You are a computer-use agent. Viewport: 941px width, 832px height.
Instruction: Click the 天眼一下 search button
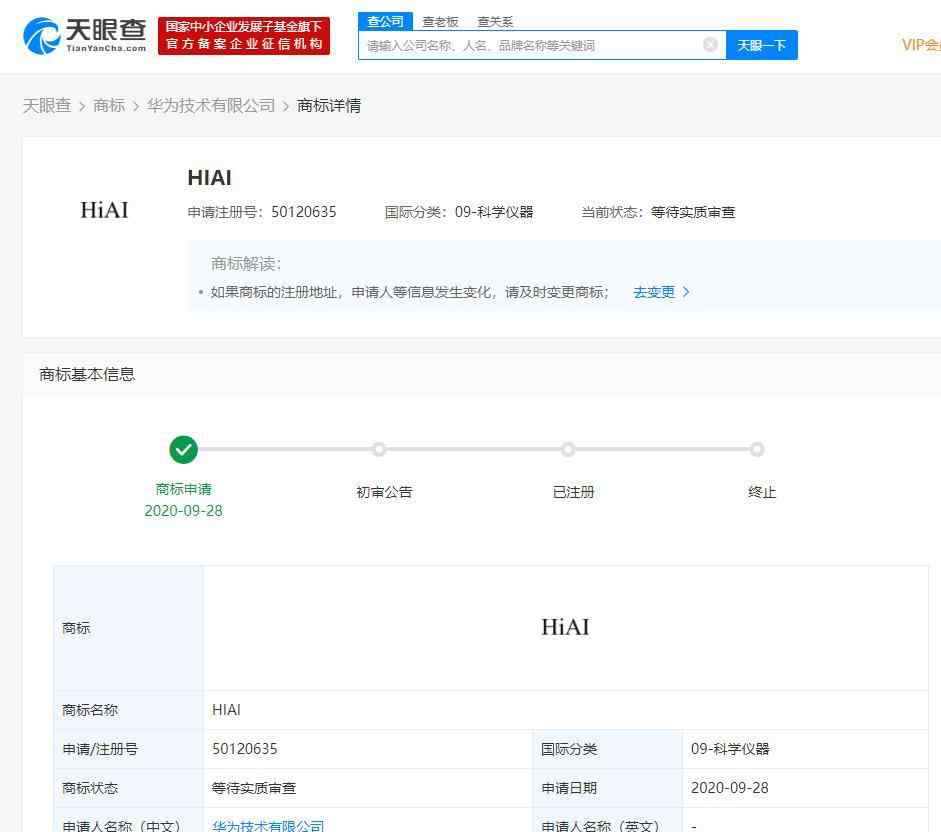[x=762, y=45]
